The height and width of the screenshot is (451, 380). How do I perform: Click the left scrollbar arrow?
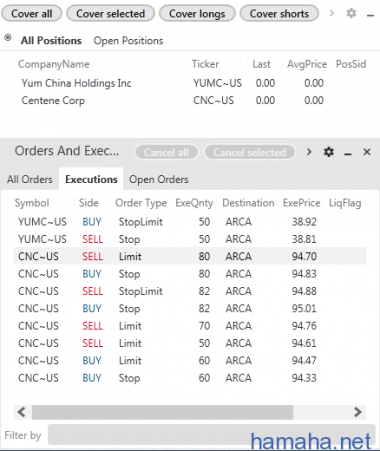point(22,412)
